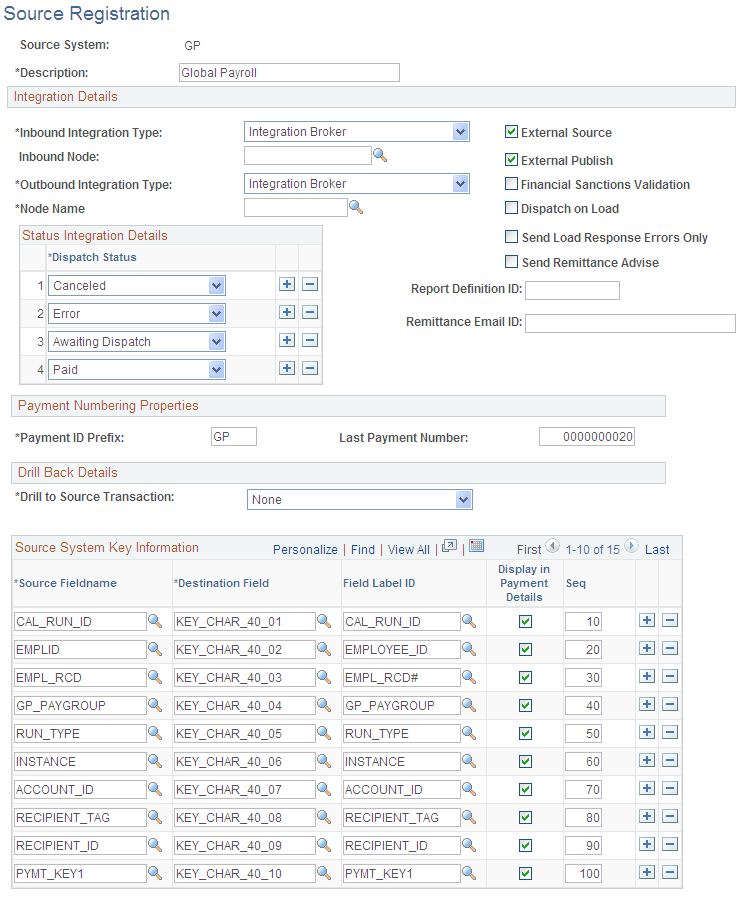Screen dimensions: 743x897
Task: Open the EMPLOYEE_ID Field Label lookup
Action: point(469,649)
